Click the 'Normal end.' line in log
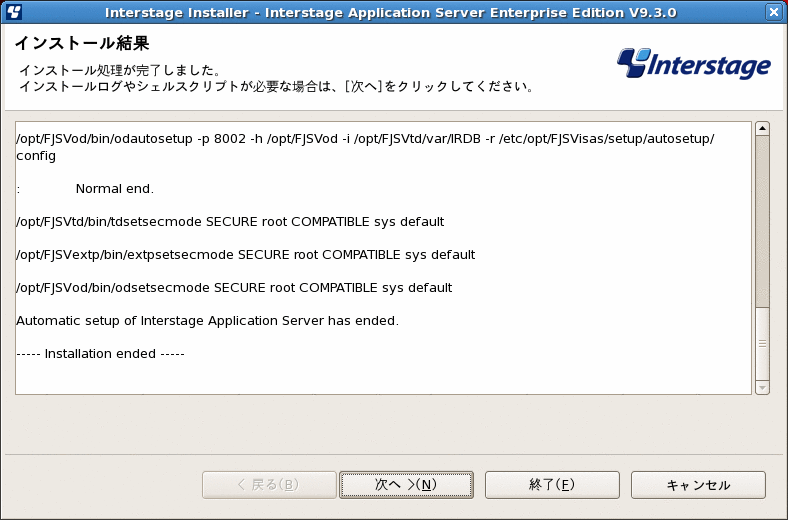 (115, 189)
